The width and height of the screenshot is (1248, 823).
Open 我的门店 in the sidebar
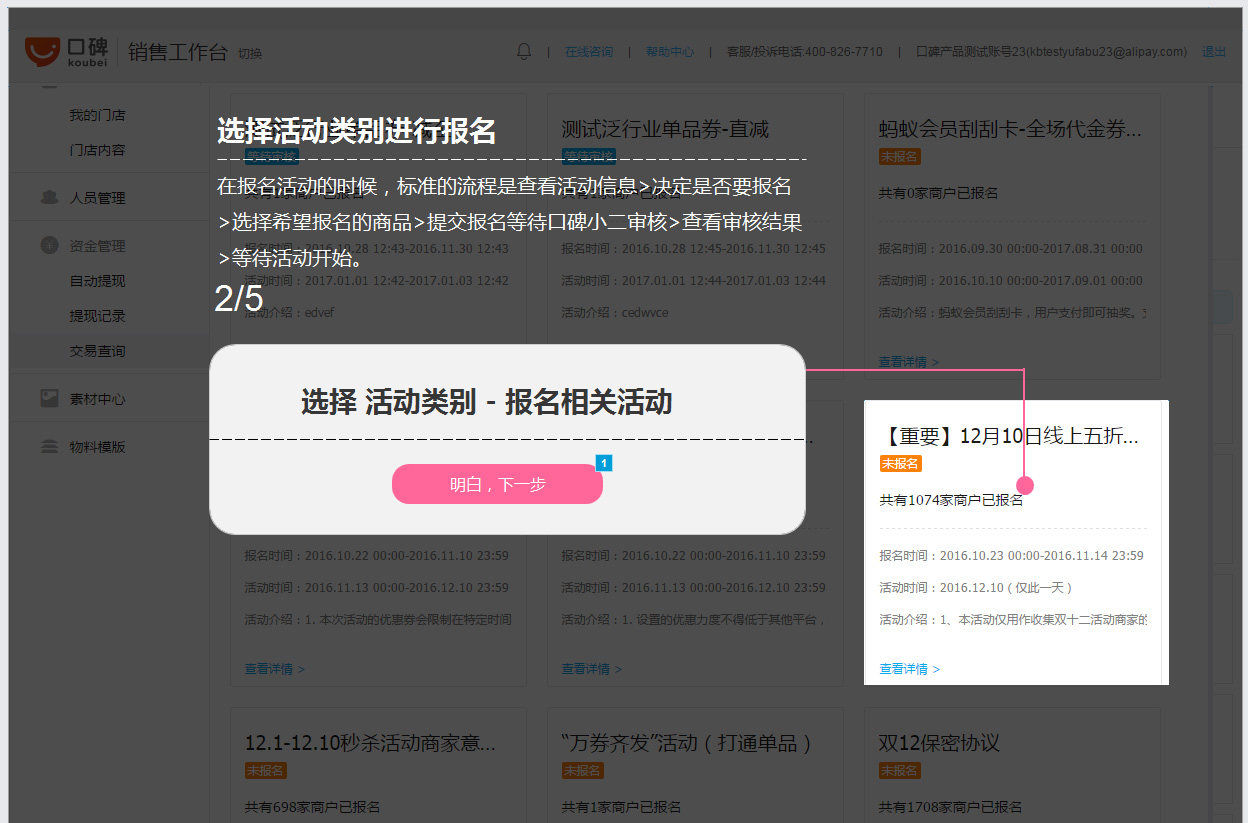click(97, 115)
